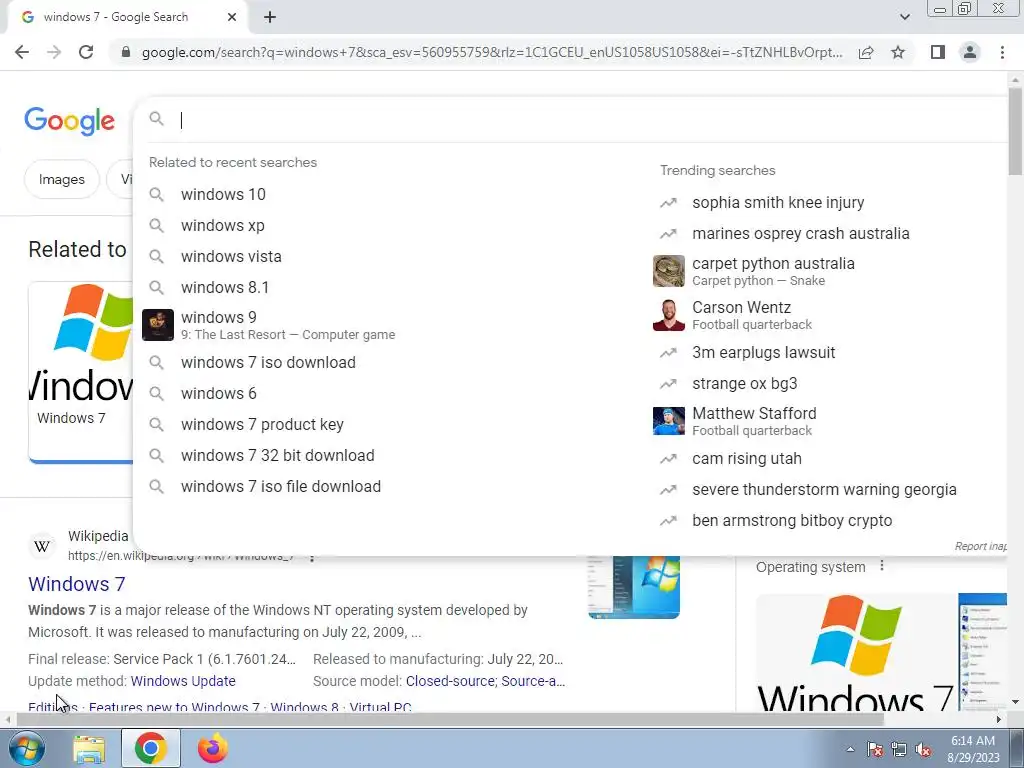Show hidden system tray icons
The height and width of the screenshot is (768, 1024).
(x=850, y=749)
